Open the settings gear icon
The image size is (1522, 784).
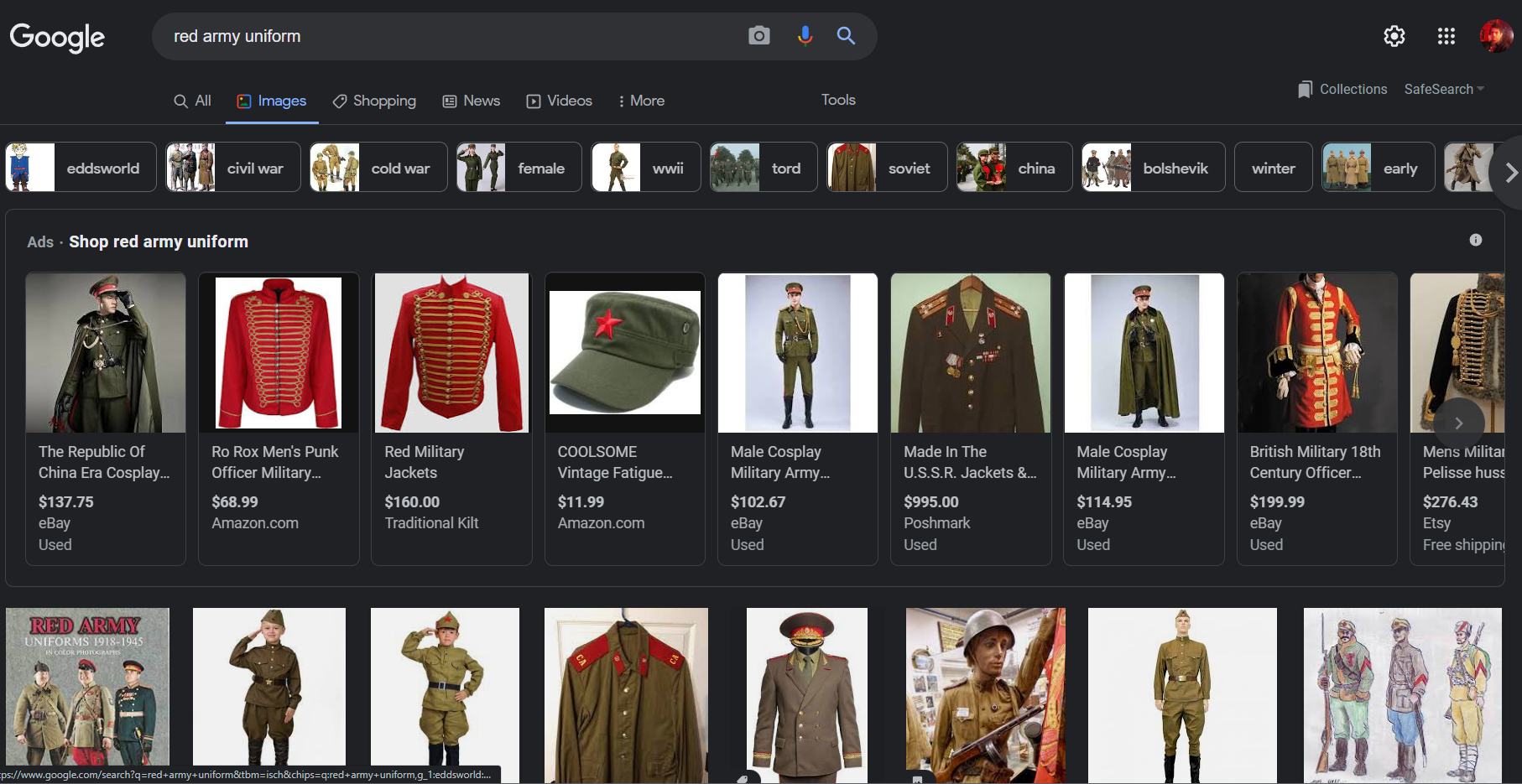click(1394, 36)
